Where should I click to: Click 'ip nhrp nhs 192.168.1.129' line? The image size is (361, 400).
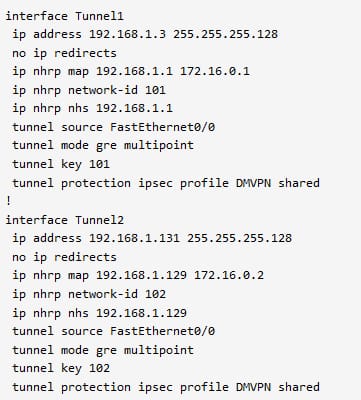[99, 313]
